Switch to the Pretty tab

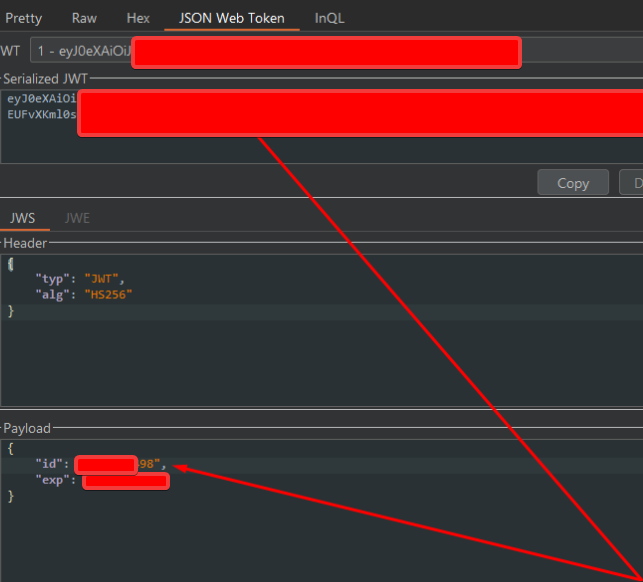pos(24,18)
